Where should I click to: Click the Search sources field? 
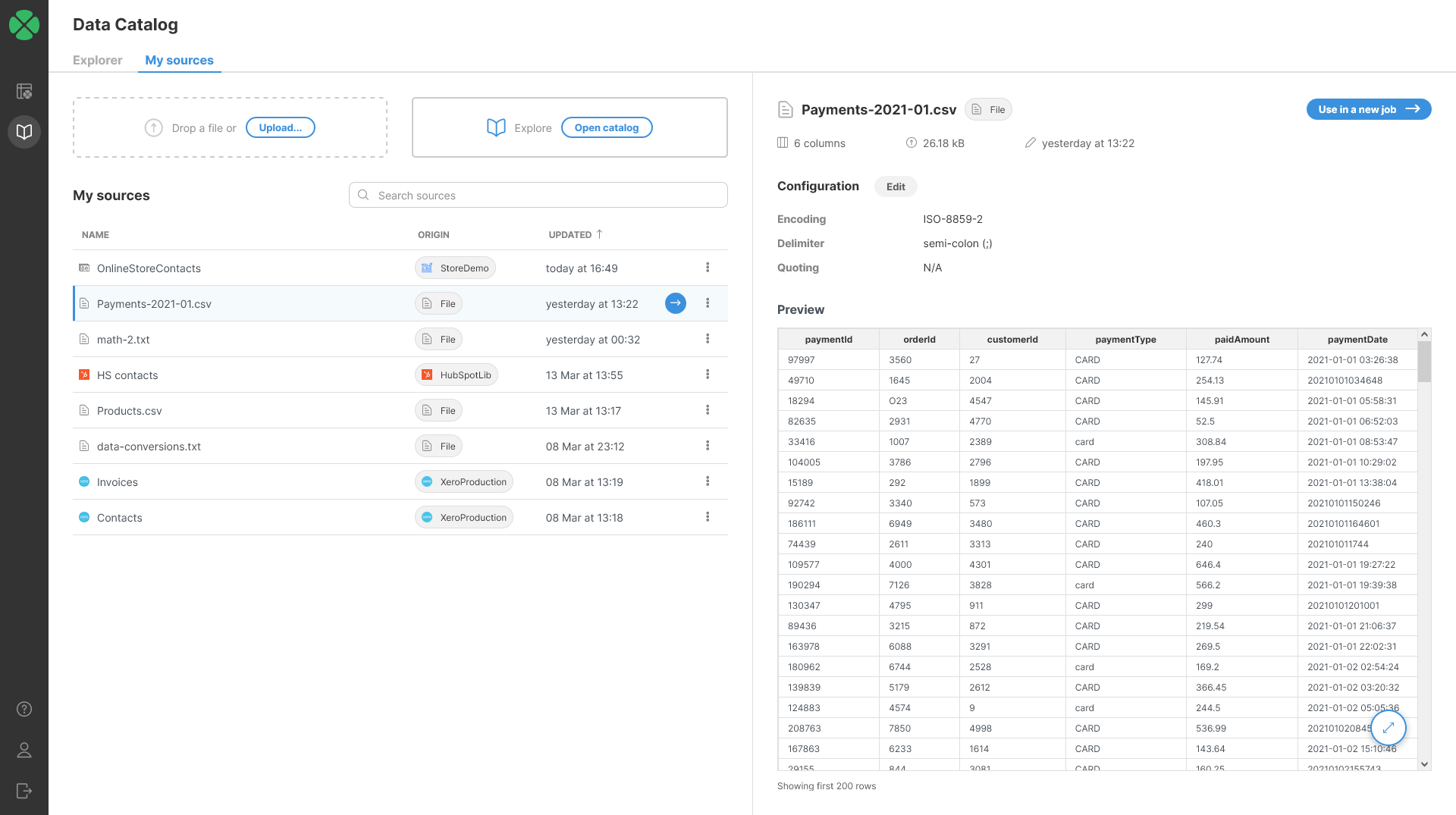click(x=538, y=195)
